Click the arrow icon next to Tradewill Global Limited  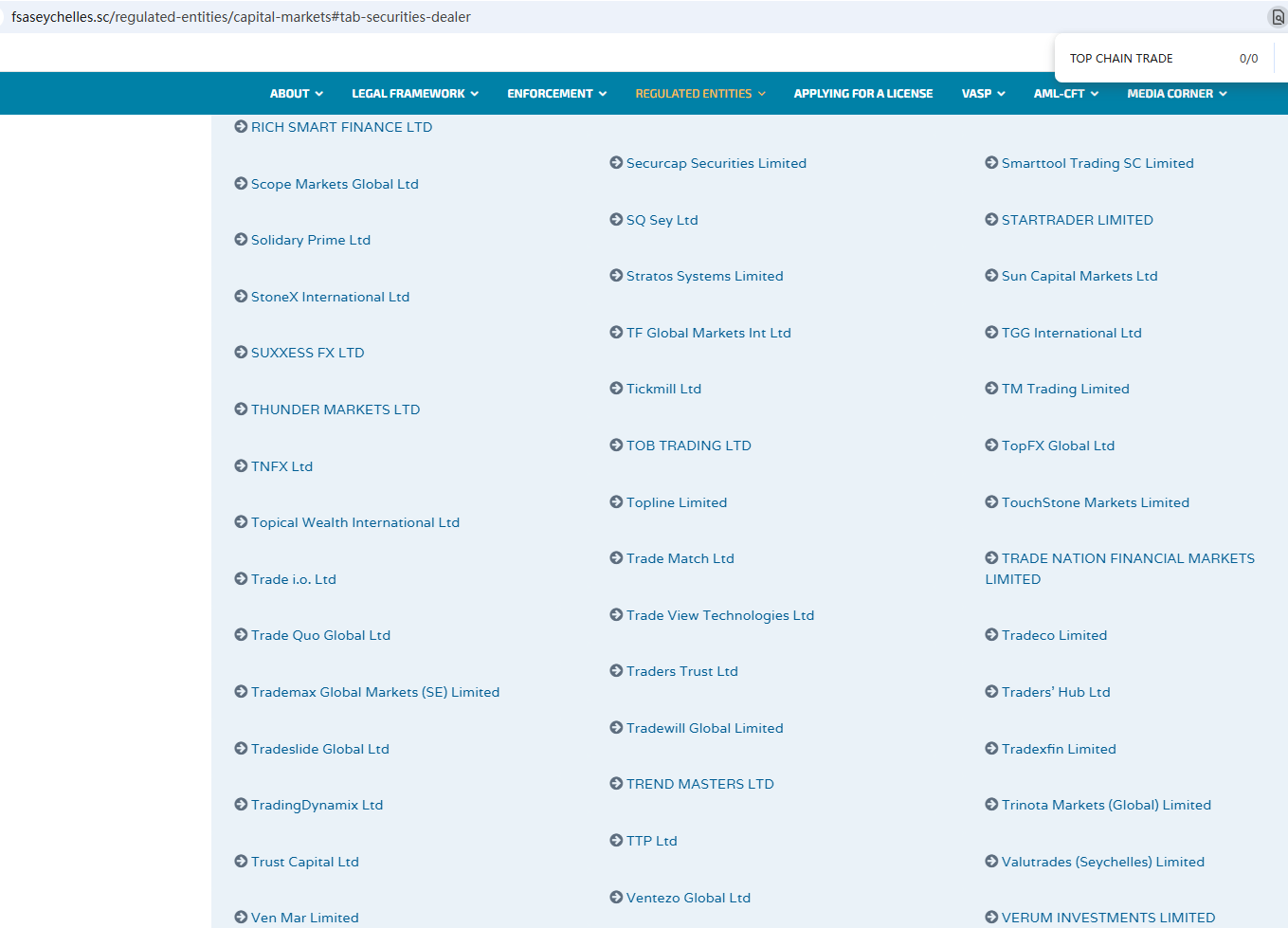tap(616, 727)
